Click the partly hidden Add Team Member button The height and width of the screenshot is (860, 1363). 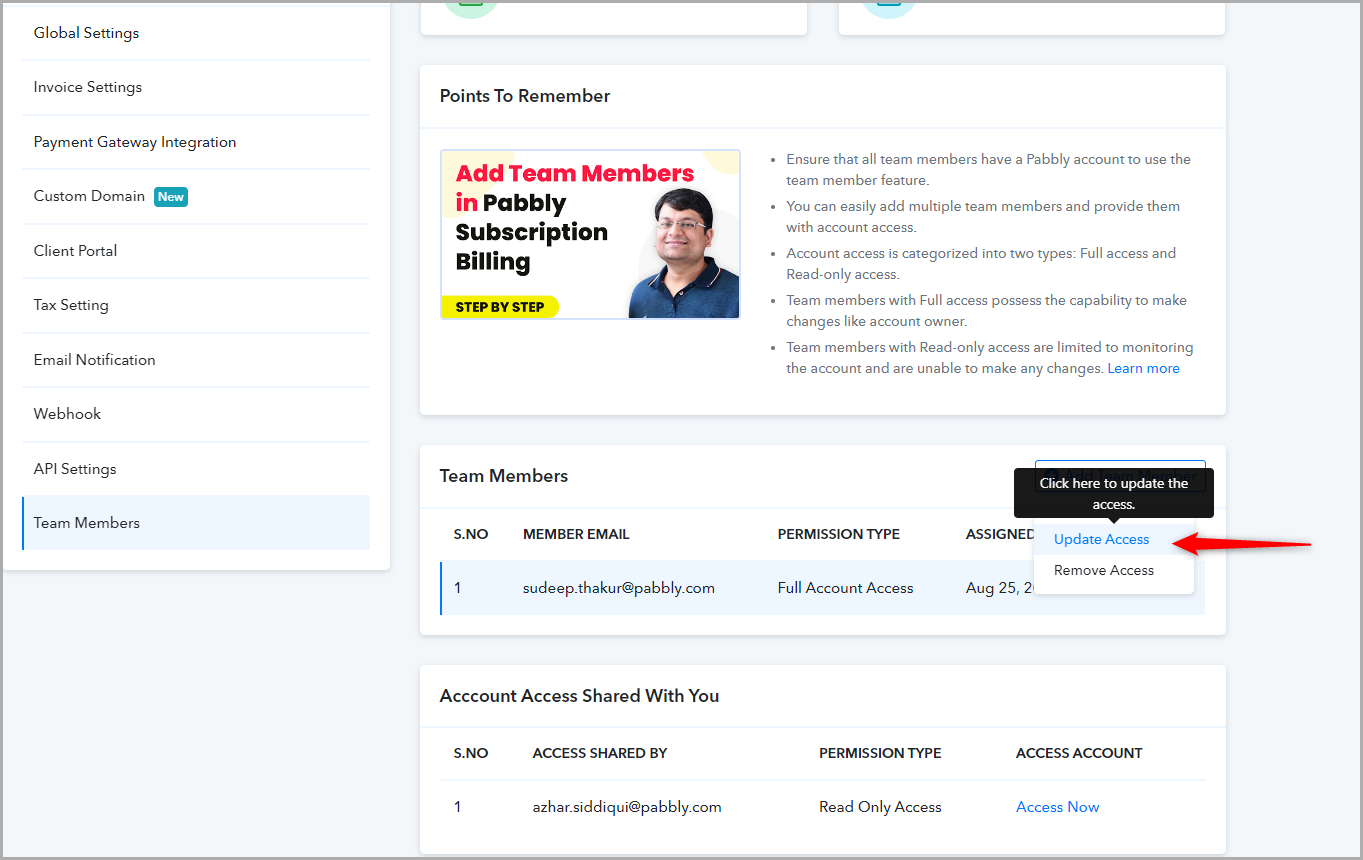[1120, 474]
